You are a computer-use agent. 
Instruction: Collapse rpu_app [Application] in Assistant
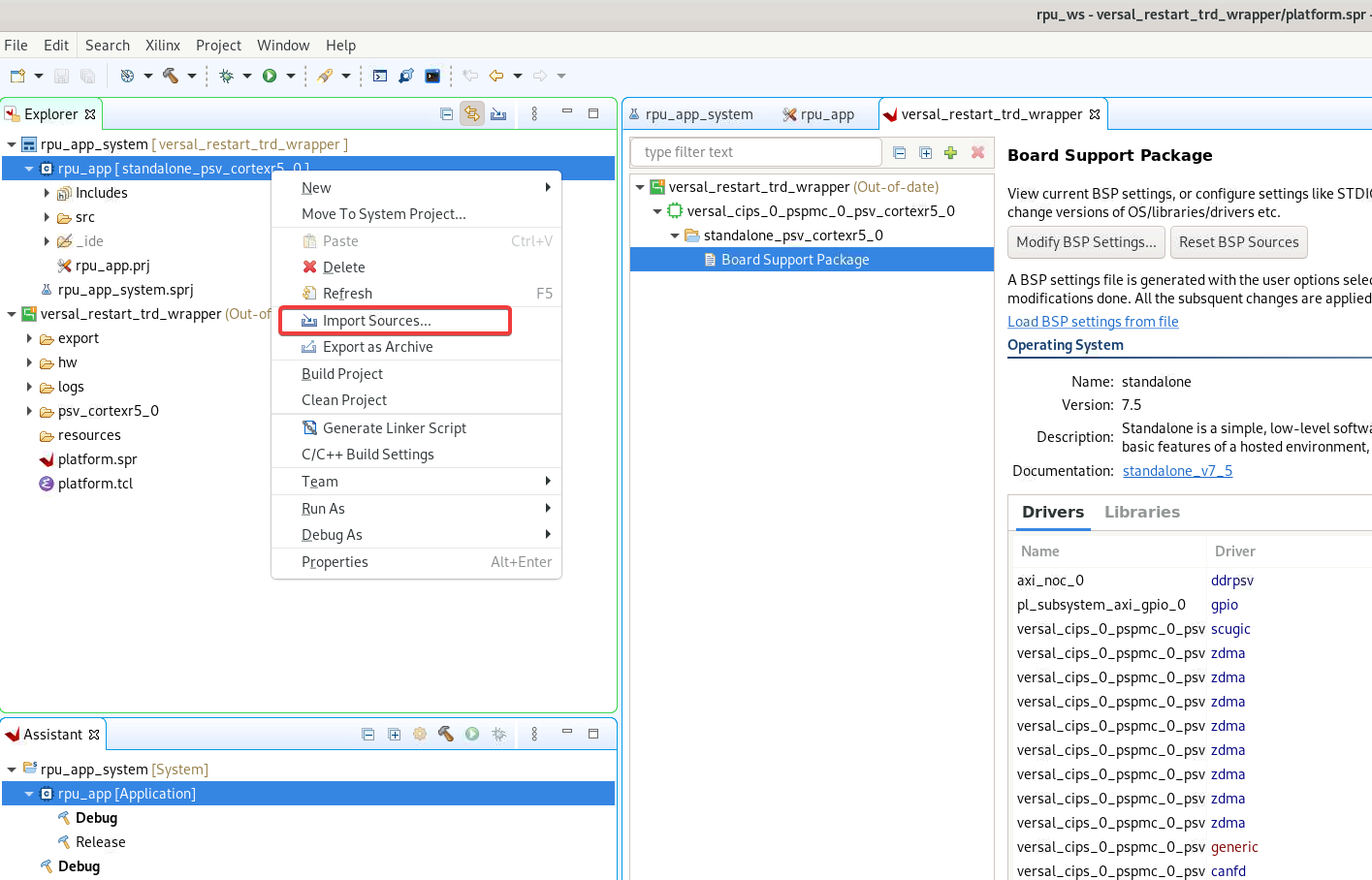click(29, 794)
